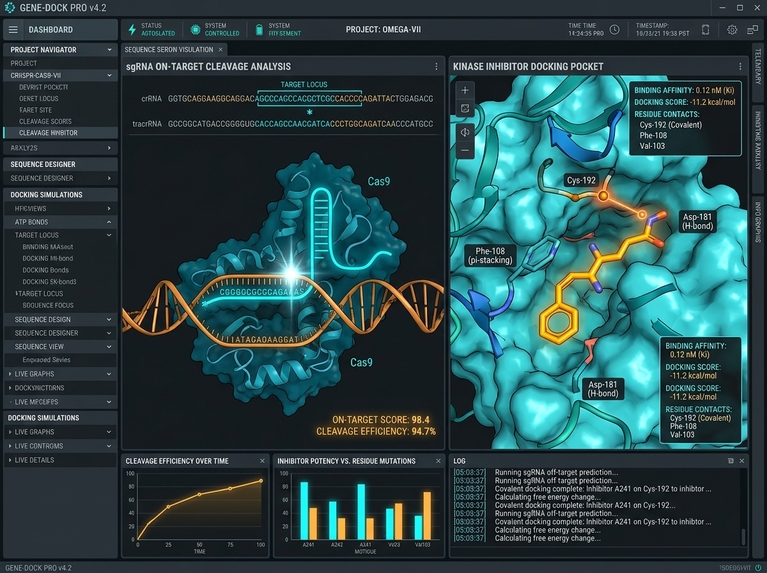Click the battery icon in the top bar
Screen dimensions: 767x573
coord(259,30)
